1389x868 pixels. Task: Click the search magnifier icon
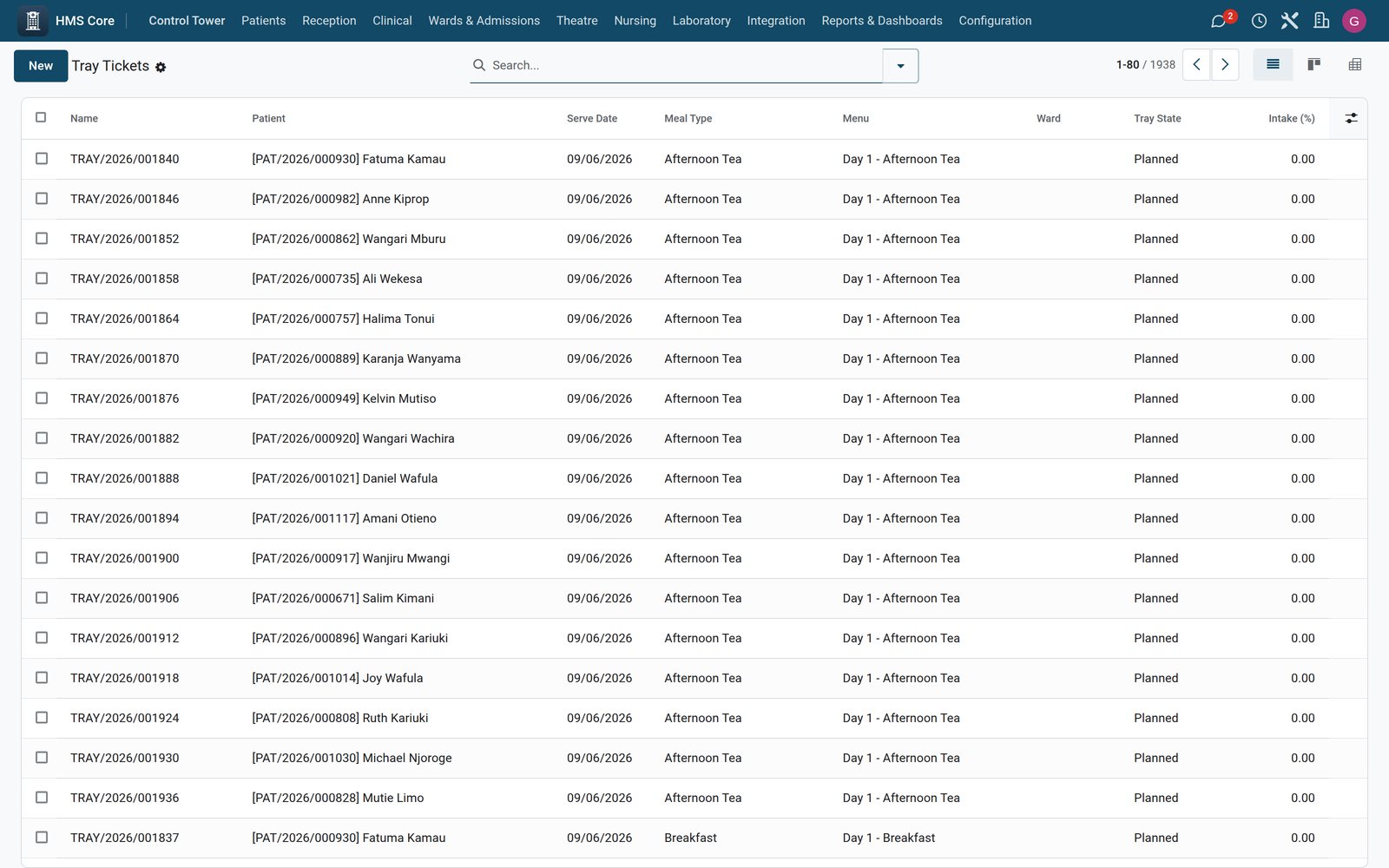coord(478,65)
